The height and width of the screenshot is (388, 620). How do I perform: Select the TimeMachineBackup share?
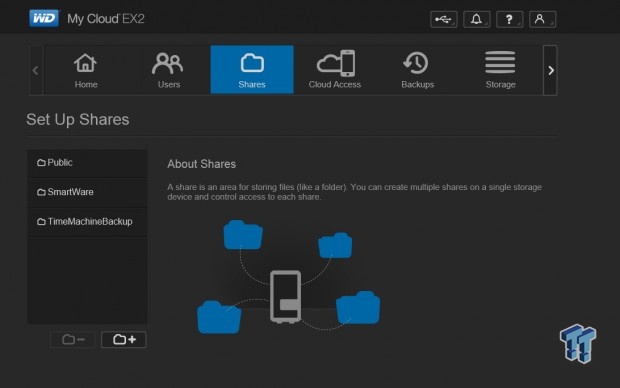click(x=87, y=222)
